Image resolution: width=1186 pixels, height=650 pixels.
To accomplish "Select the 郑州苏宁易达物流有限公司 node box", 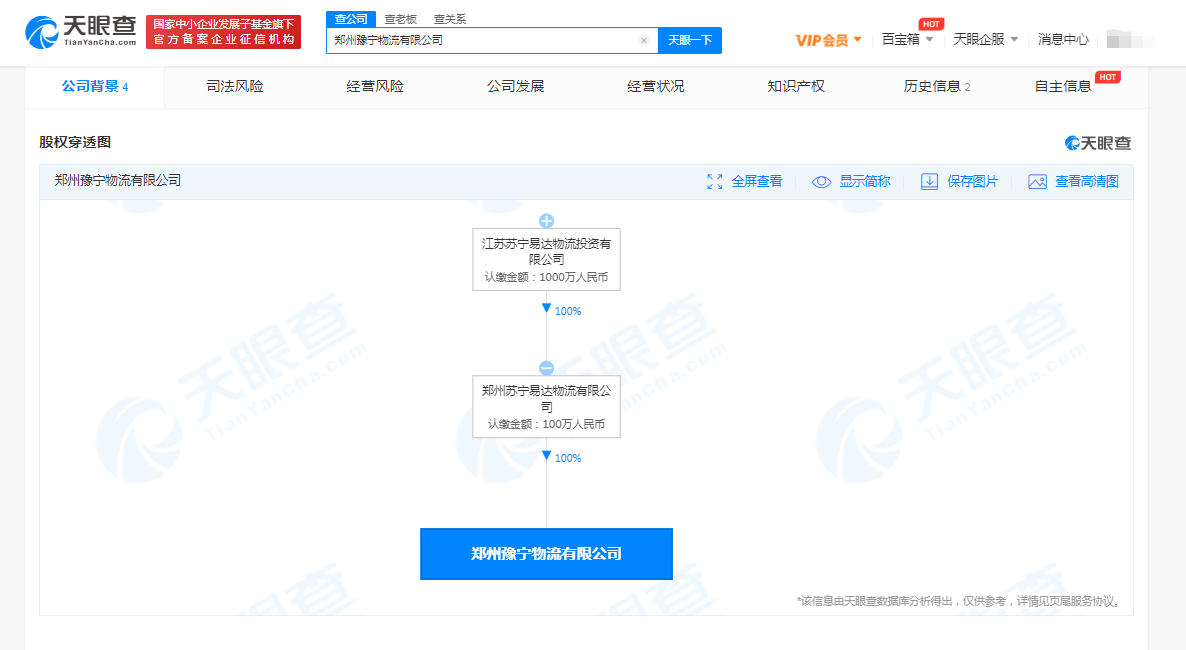I will pyautogui.click(x=546, y=406).
